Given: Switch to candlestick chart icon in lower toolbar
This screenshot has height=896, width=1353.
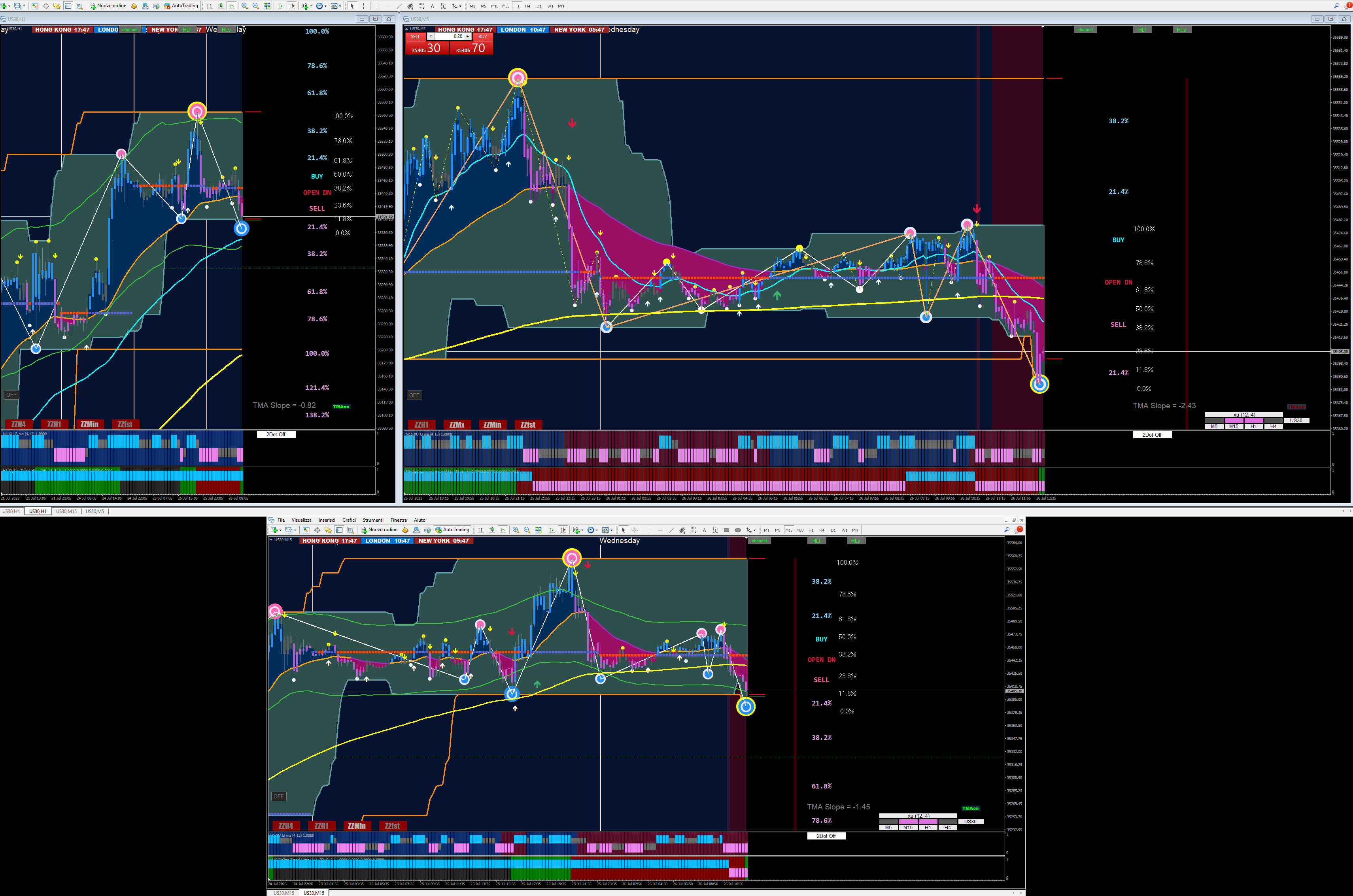Looking at the screenshot, I should pos(491,530).
